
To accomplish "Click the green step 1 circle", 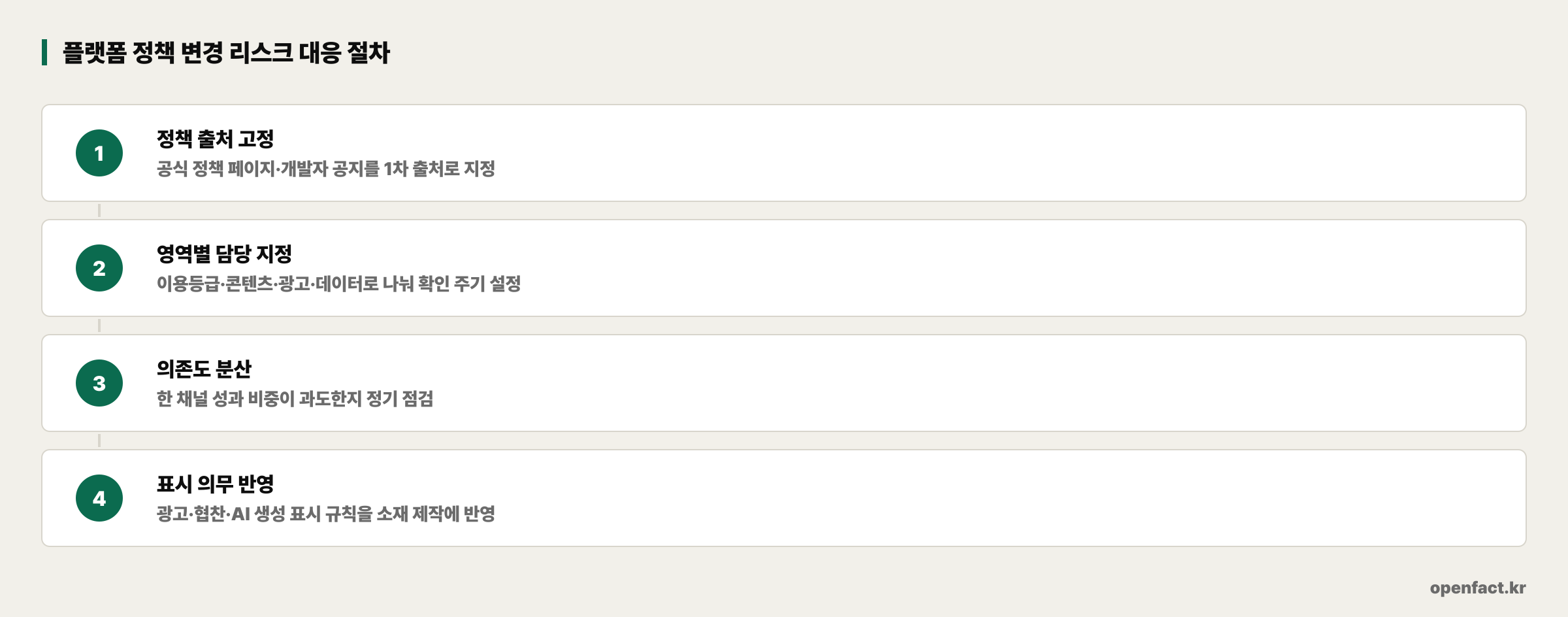I will [99, 153].
